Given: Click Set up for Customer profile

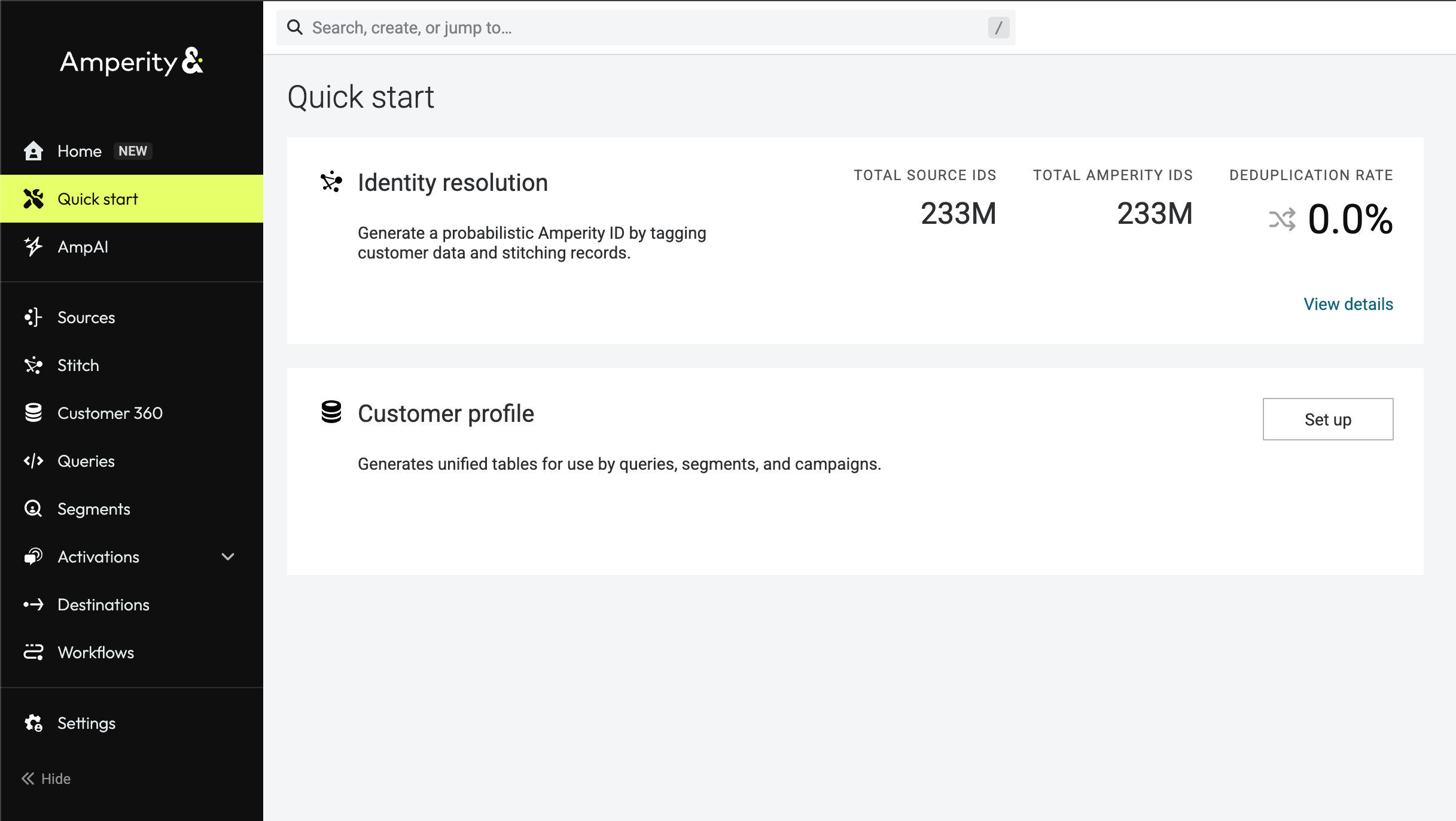Looking at the screenshot, I should pos(1328,419).
